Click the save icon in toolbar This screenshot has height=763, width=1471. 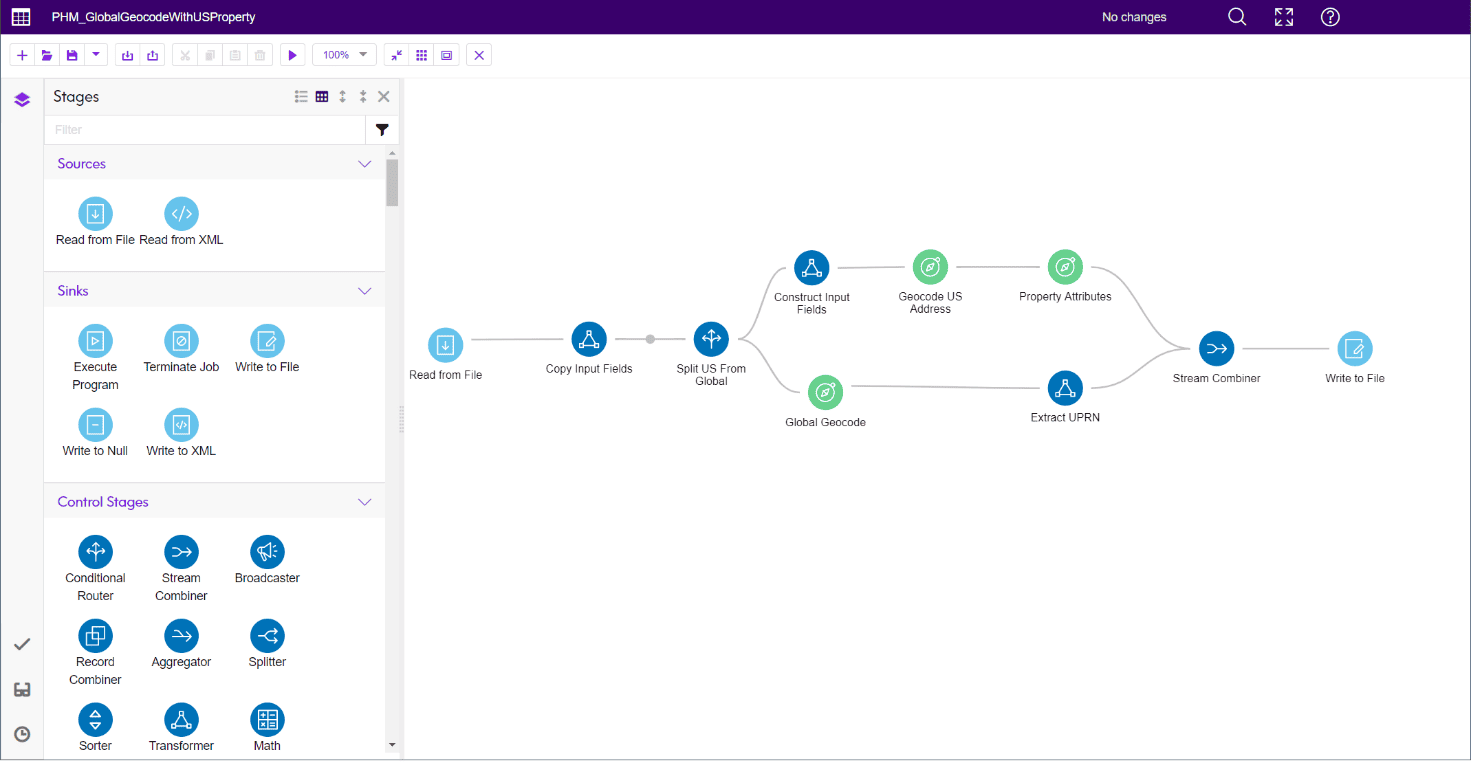[72, 56]
